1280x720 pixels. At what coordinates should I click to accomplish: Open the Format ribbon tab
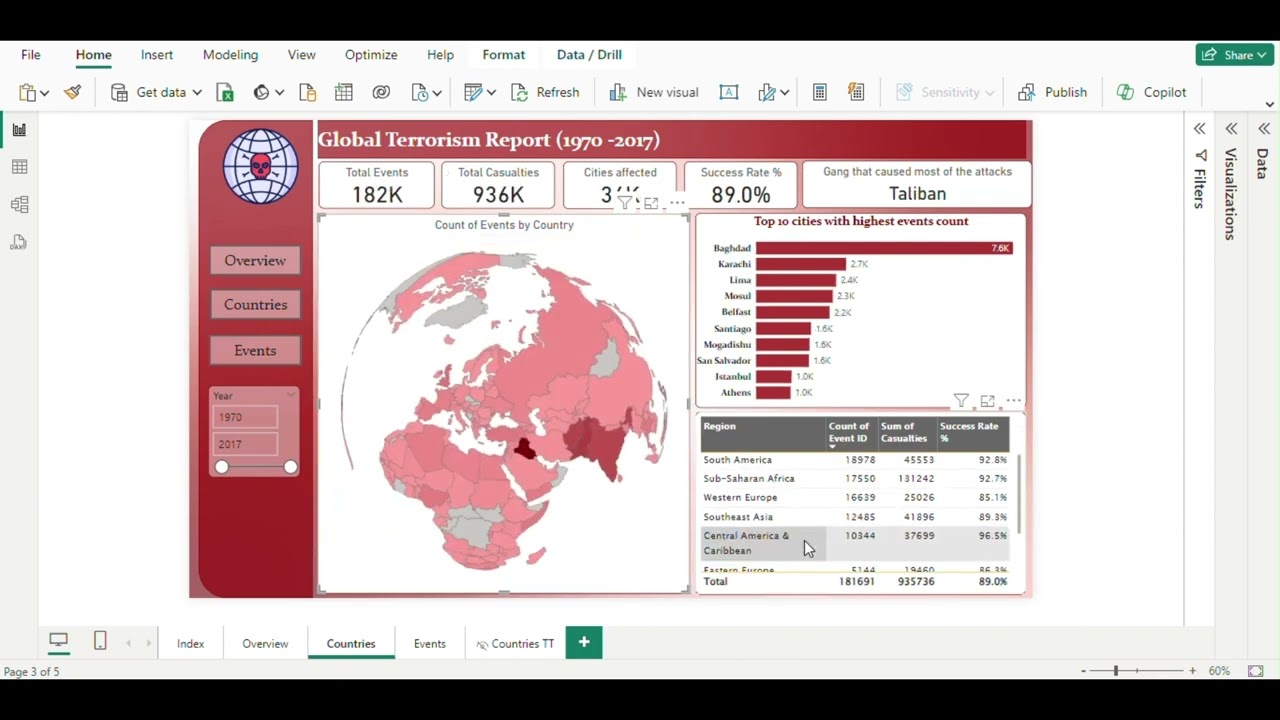(504, 55)
